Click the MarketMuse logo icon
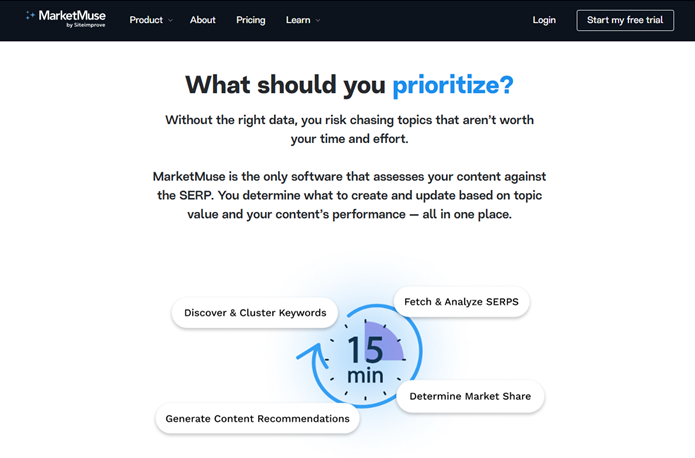The height and width of the screenshot is (458, 695). coord(30,16)
